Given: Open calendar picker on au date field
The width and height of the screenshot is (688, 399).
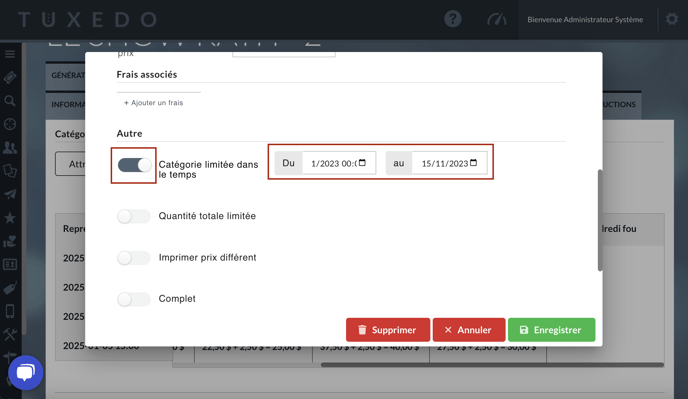Looking at the screenshot, I should pos(473,163).
